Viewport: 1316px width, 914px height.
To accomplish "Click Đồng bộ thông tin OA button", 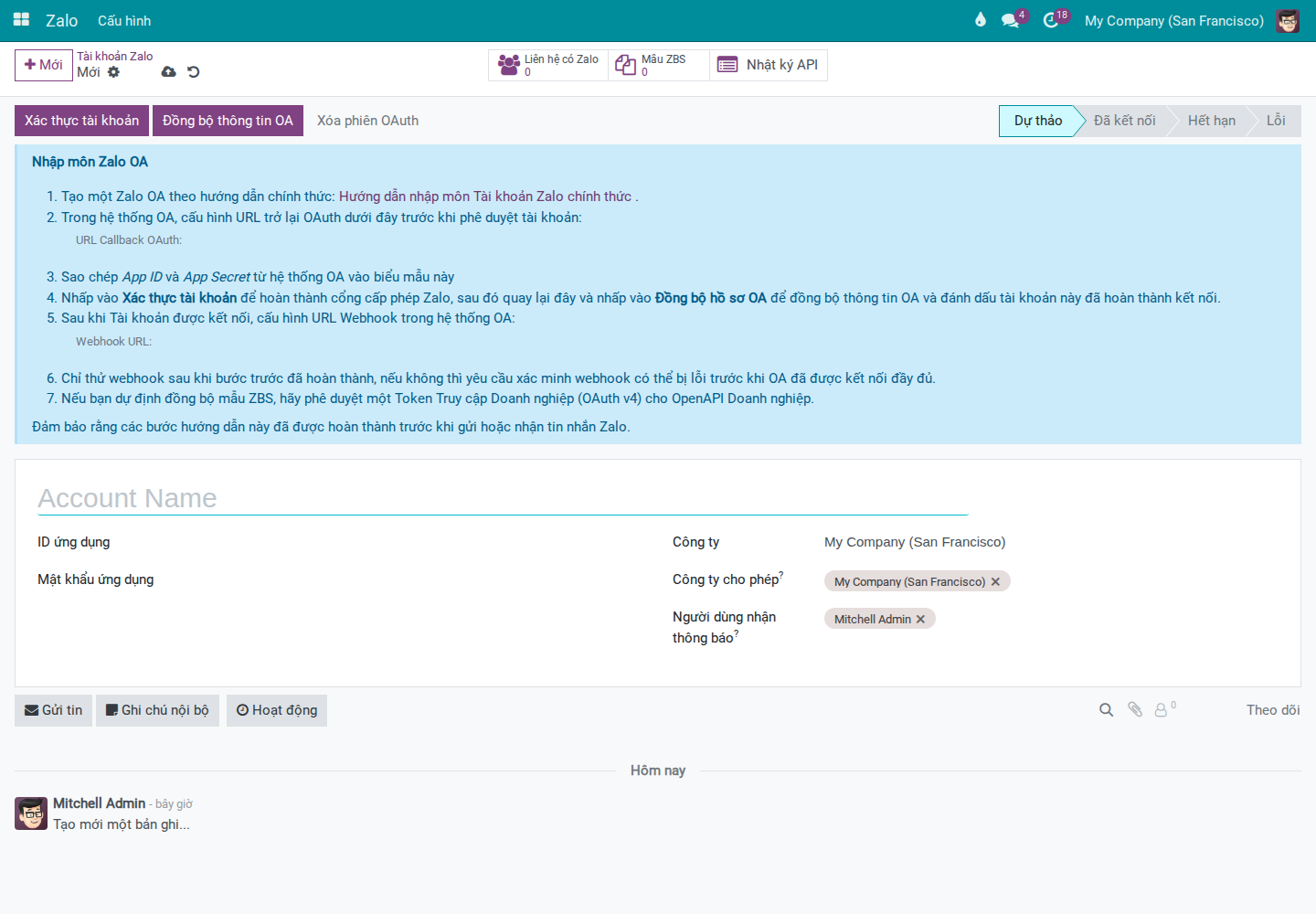I will (228, 121).
